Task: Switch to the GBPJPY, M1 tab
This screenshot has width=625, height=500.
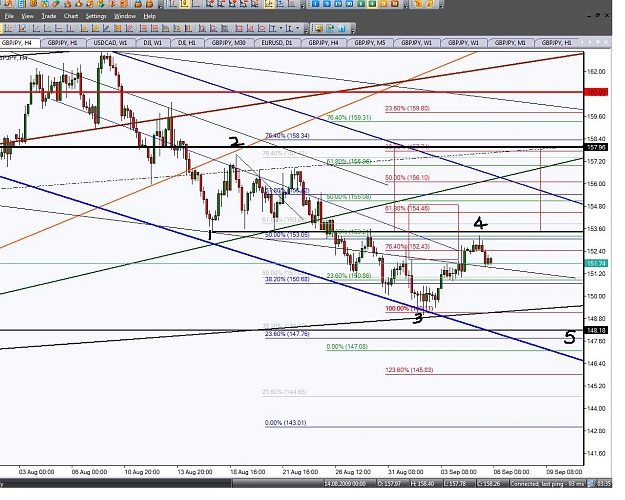Action: (x=510, y=42)
